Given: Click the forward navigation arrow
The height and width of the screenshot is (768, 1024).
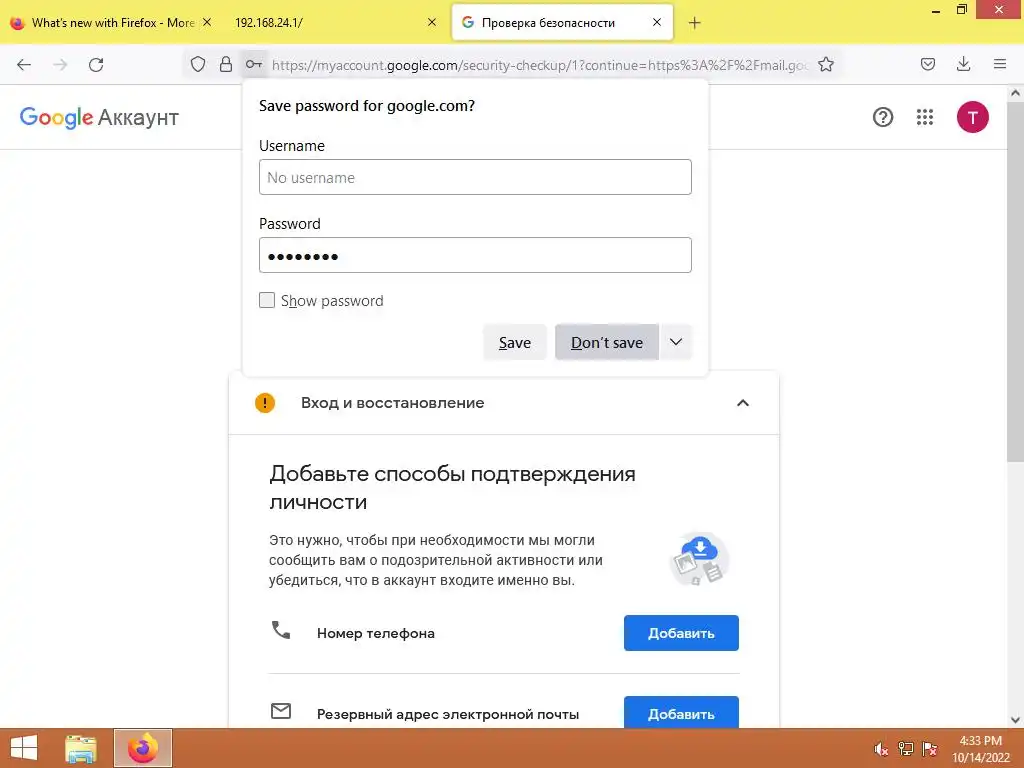Looking at the screenshot, I should 60,64.
